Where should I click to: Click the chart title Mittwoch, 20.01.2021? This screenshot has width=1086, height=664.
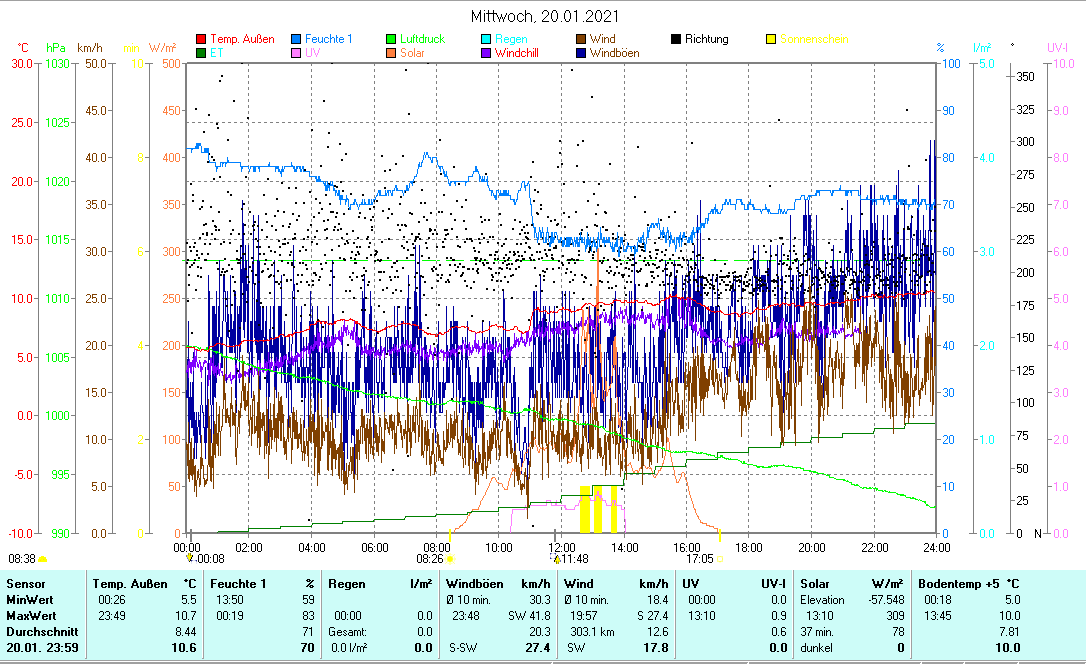coord(544,17)
